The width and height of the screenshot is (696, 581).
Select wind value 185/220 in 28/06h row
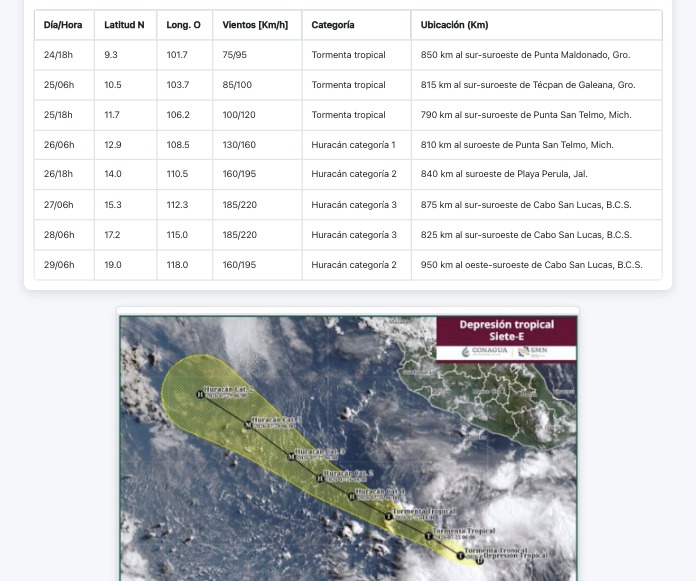pos(240,235)
